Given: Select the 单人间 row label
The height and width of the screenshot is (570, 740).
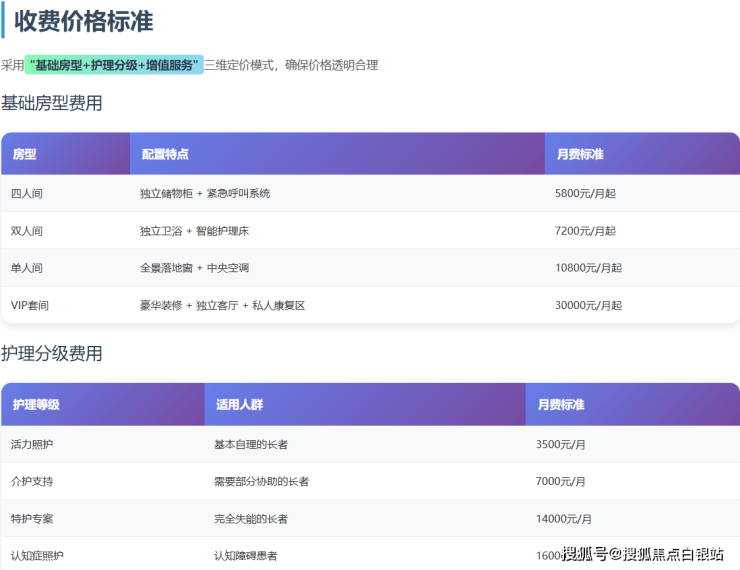Looking at the screenshot, I should [27, 268].
